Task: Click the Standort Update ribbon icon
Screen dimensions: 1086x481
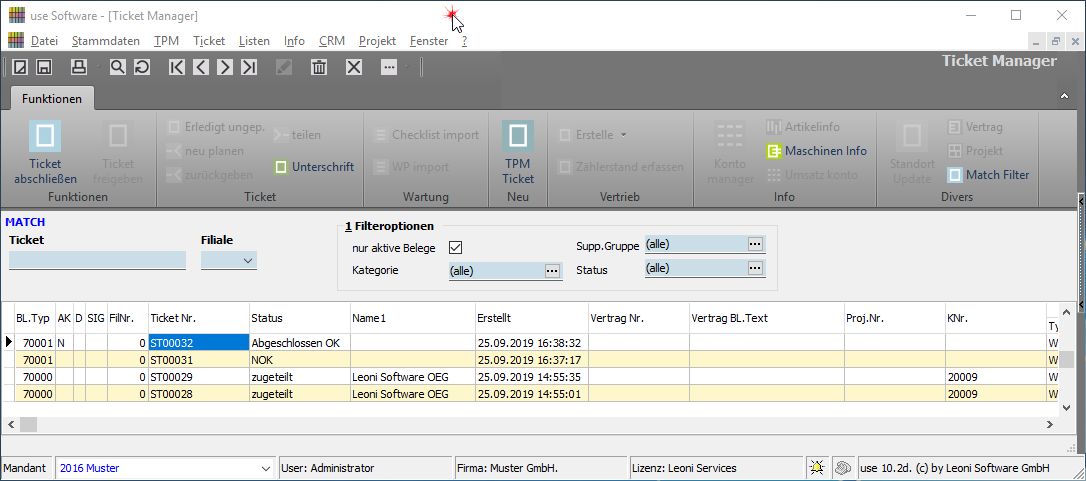Action: tap(911, 136)
